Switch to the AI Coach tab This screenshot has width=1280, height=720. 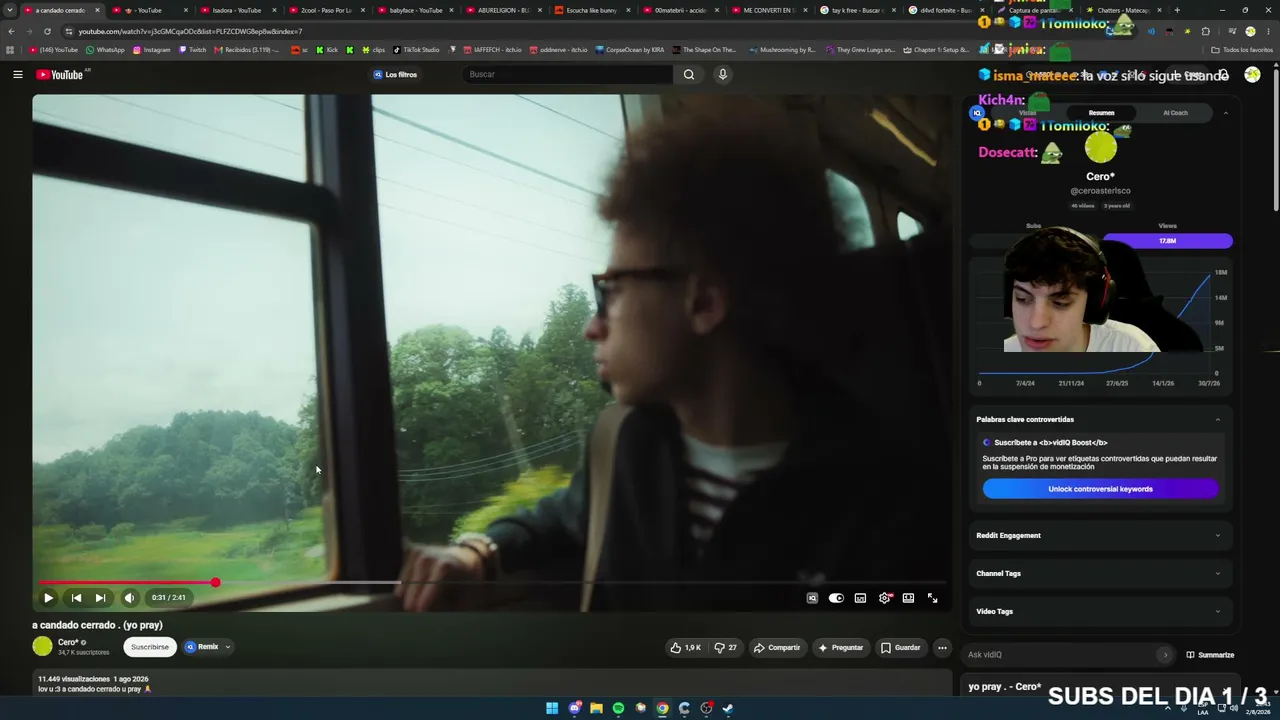[x=1175, y=113]
